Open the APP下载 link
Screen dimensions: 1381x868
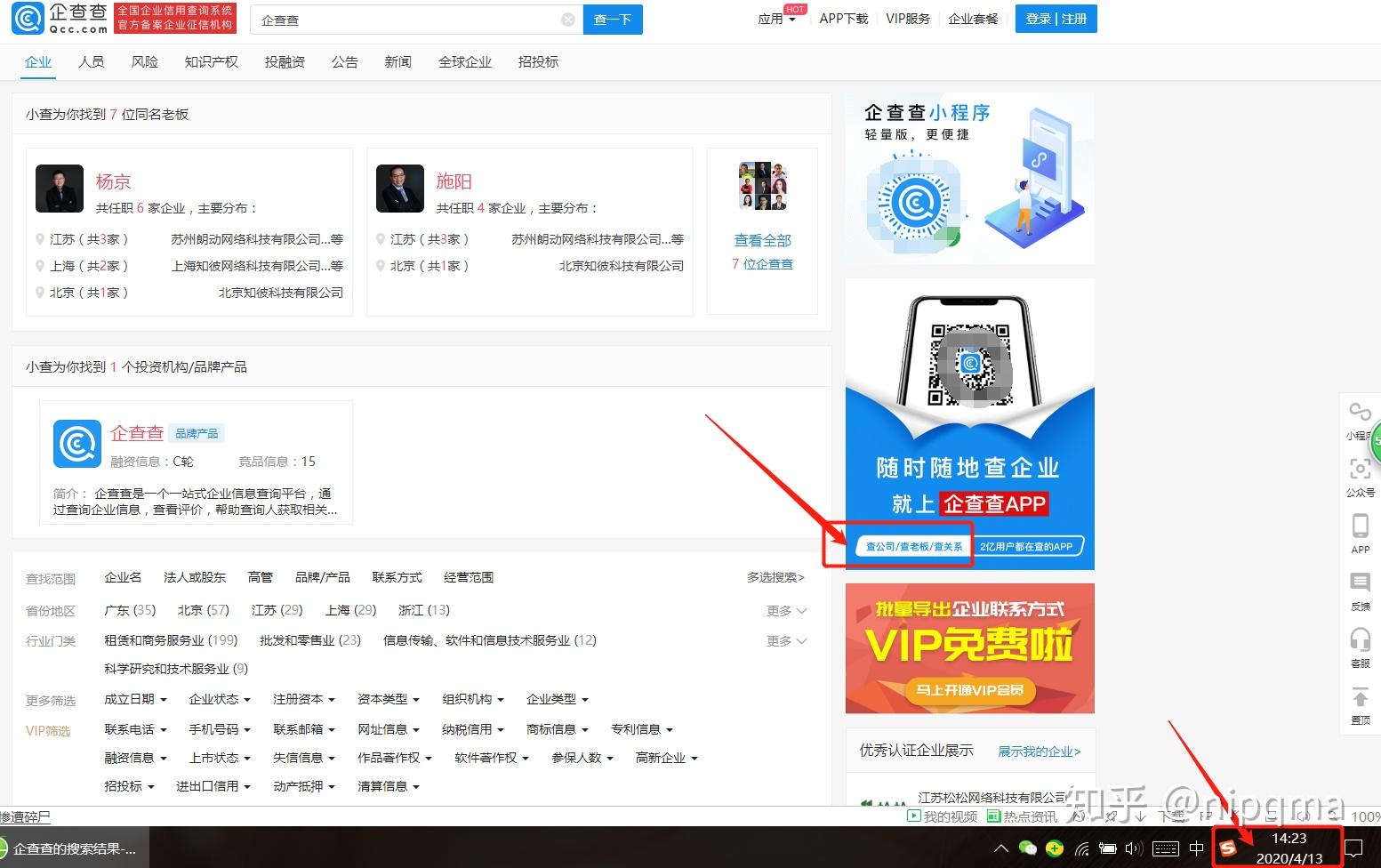click(844, 19)
